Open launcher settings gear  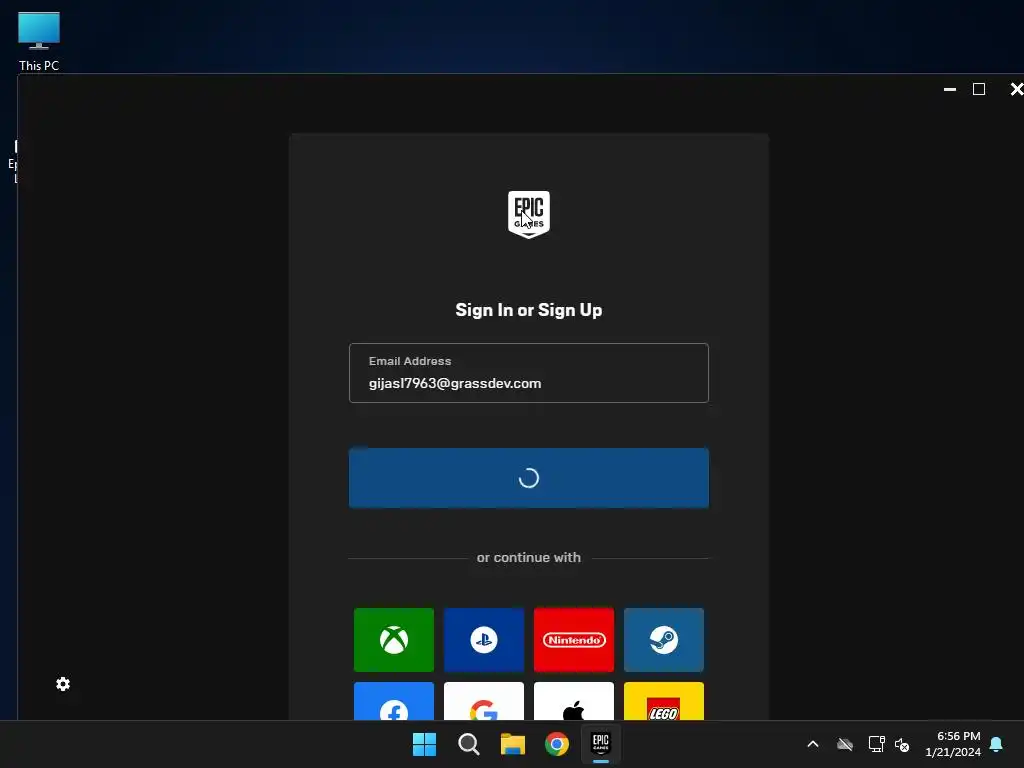point(63,684)
